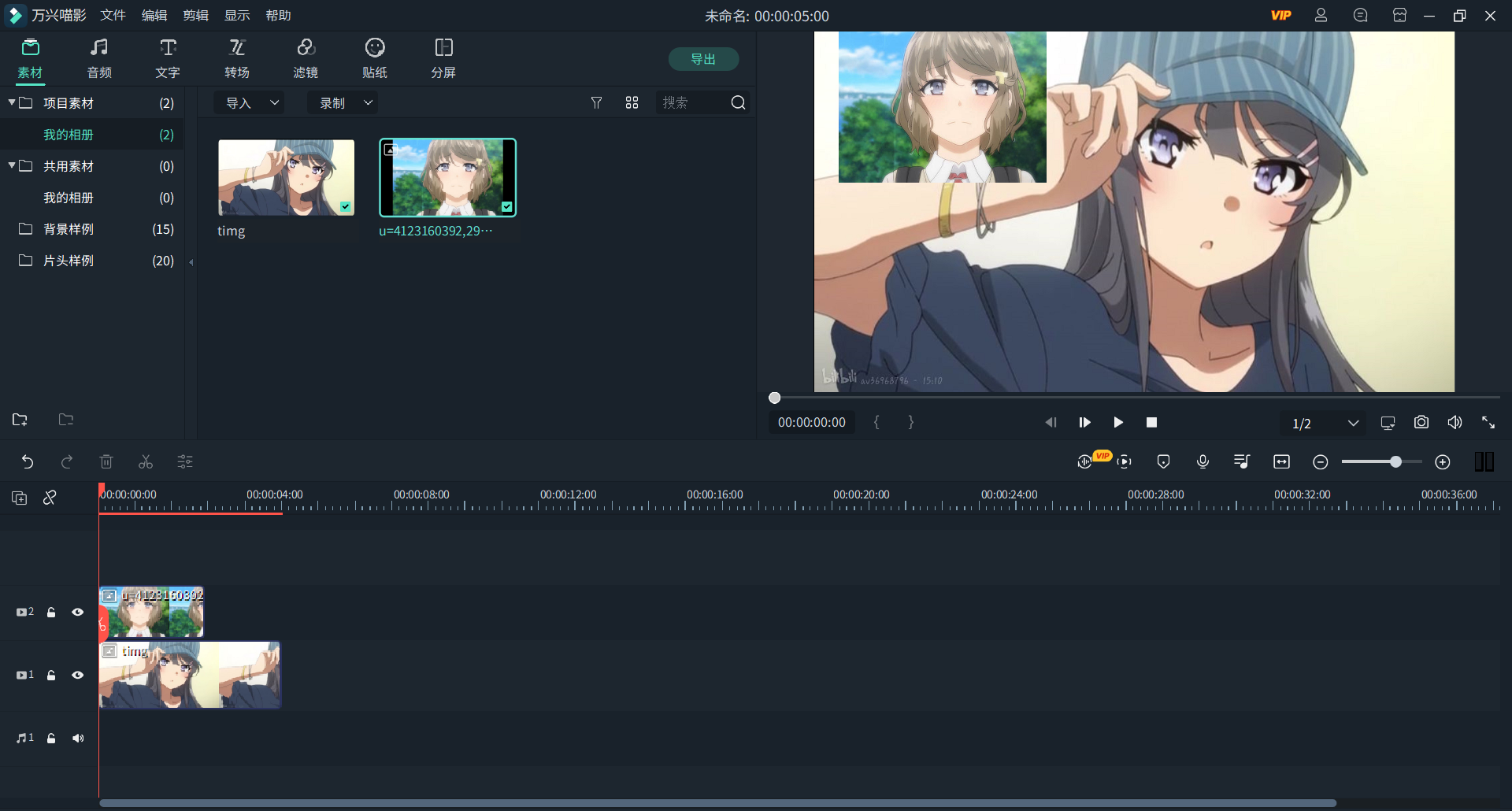Split the clip with scissors icon
Image resolution: width=1512 pixels, height=811 pixels.
point(146,462)
